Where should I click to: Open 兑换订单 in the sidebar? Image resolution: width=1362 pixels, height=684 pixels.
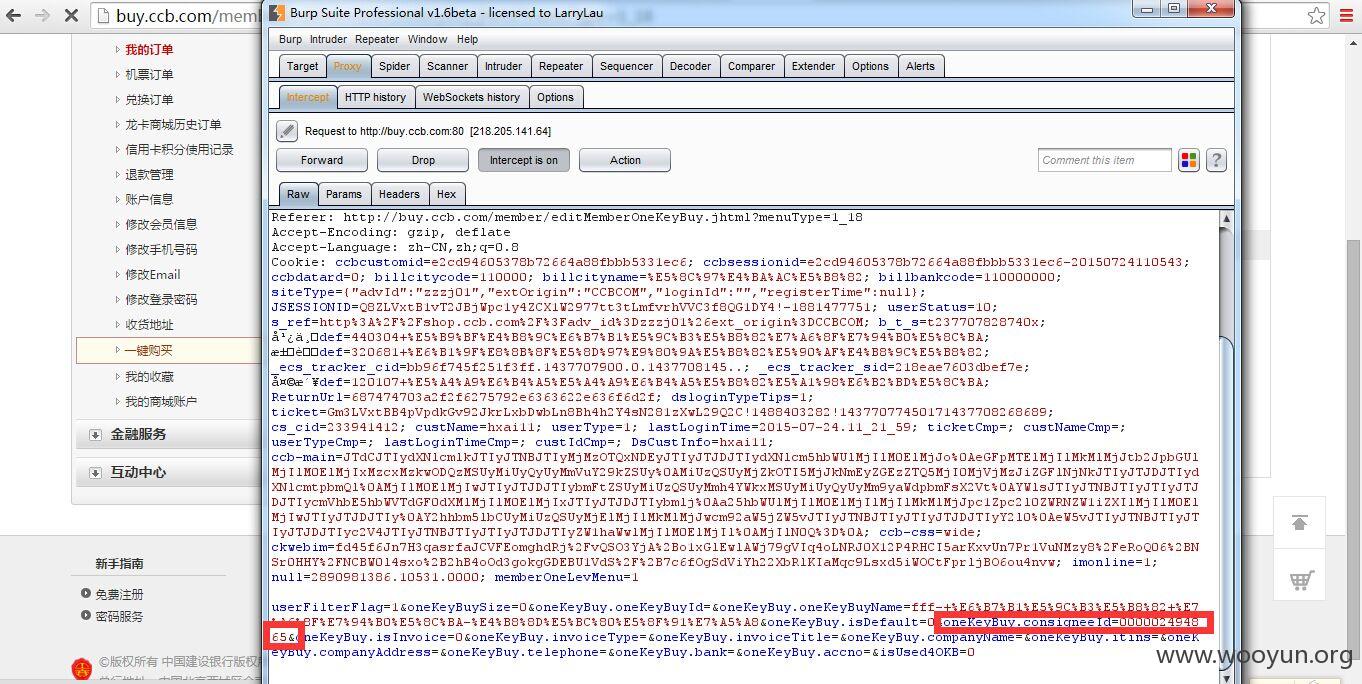[149, 100]
